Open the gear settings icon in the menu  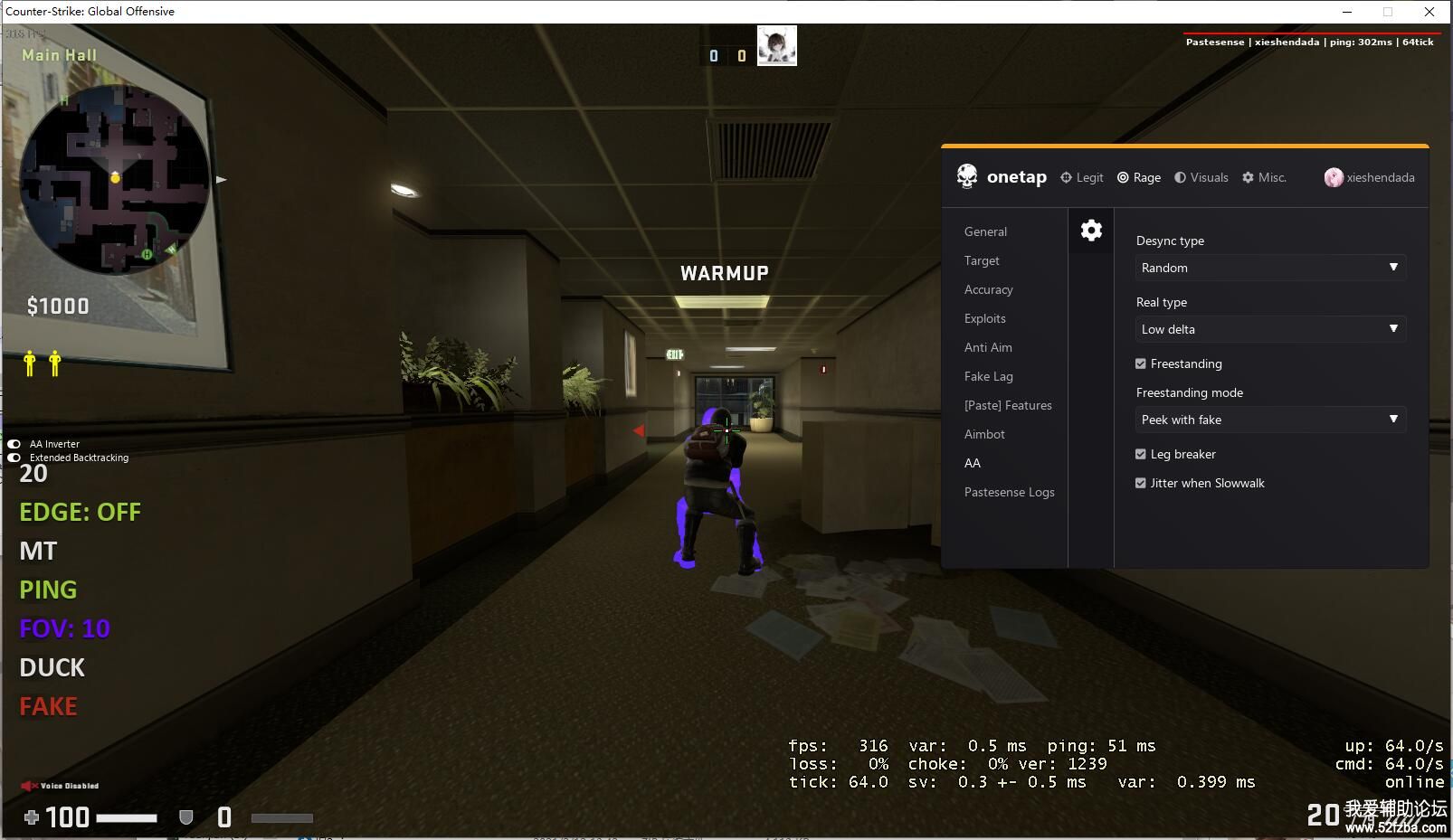tap(1091, 231)
